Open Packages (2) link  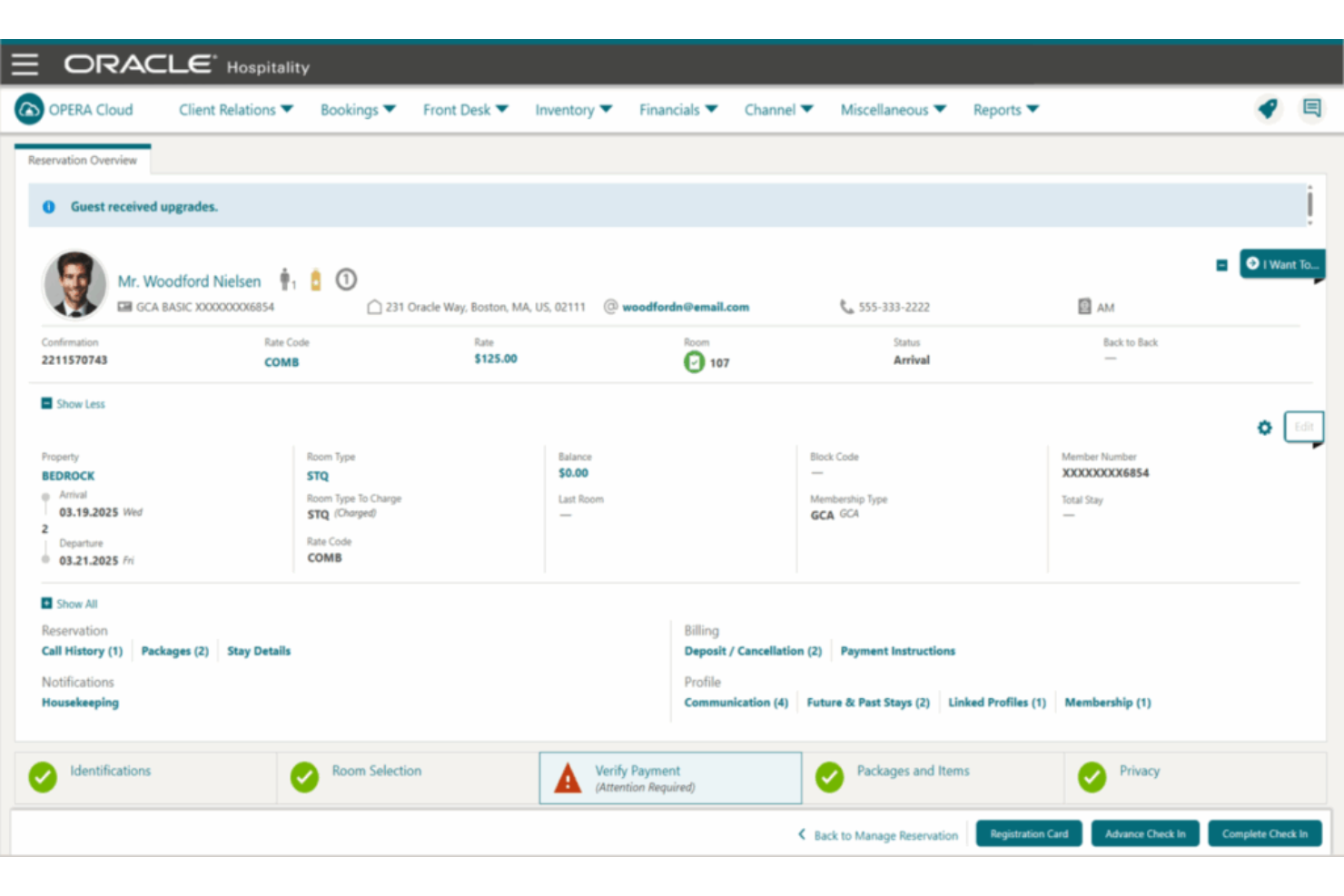tap(174, 651)
